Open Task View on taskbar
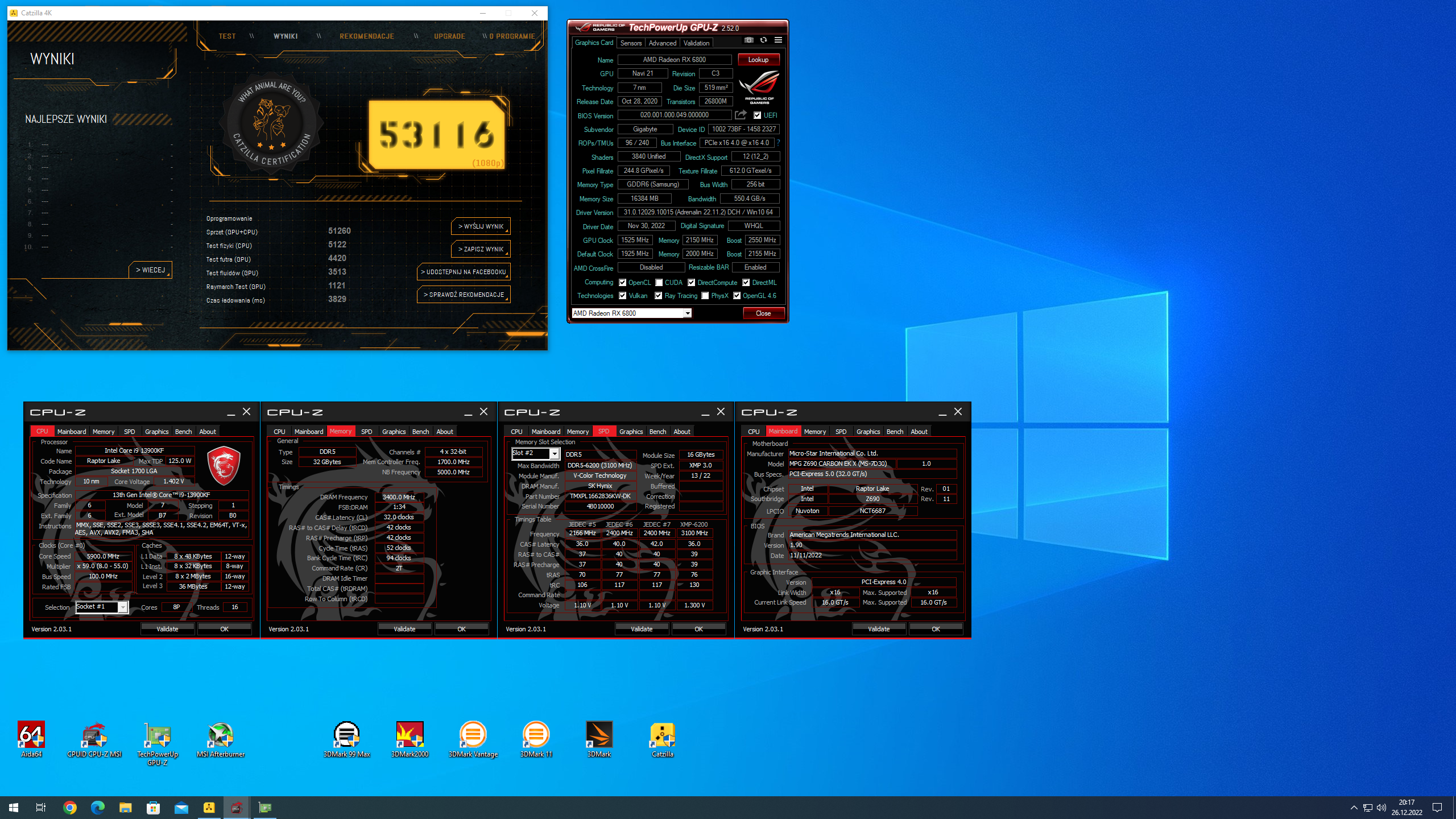The image size is (1456, 819). [41, 808]
